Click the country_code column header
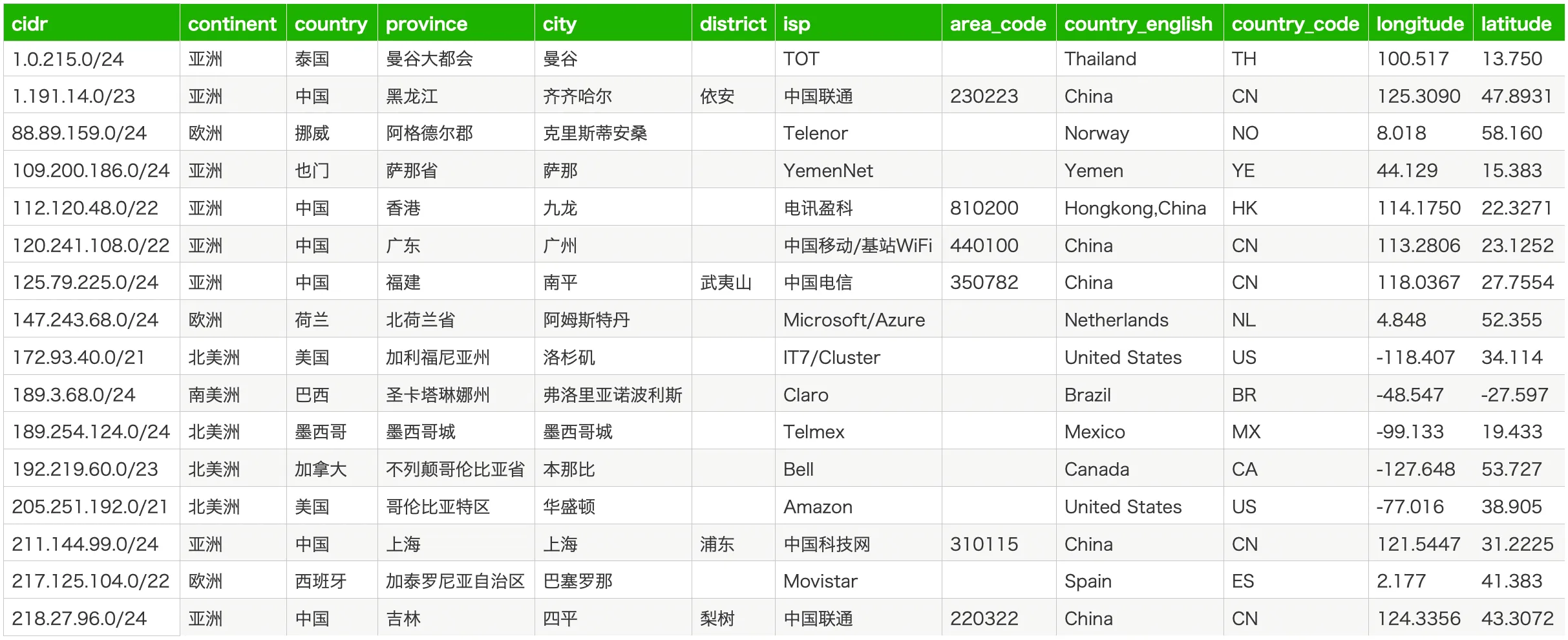The width and height of the screenshot is (1568, 640). 1296,23
